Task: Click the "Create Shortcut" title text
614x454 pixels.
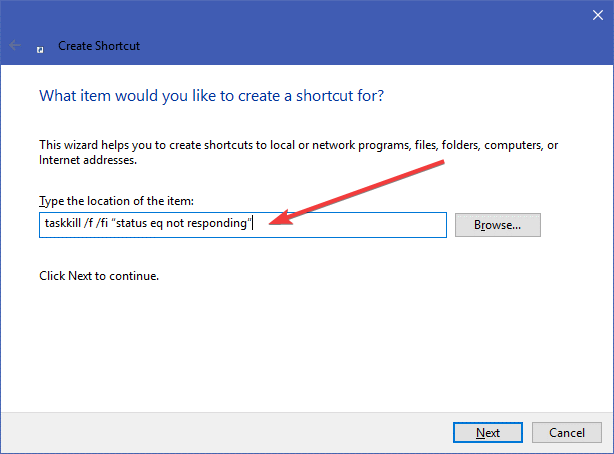Action: 98,46
